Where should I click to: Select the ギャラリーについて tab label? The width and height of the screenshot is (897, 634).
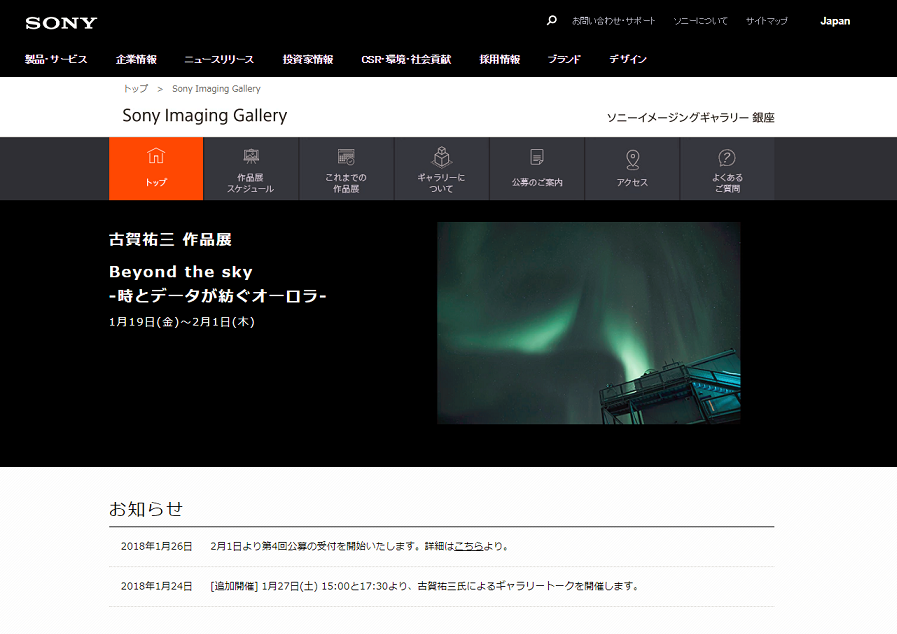point(441,183)
